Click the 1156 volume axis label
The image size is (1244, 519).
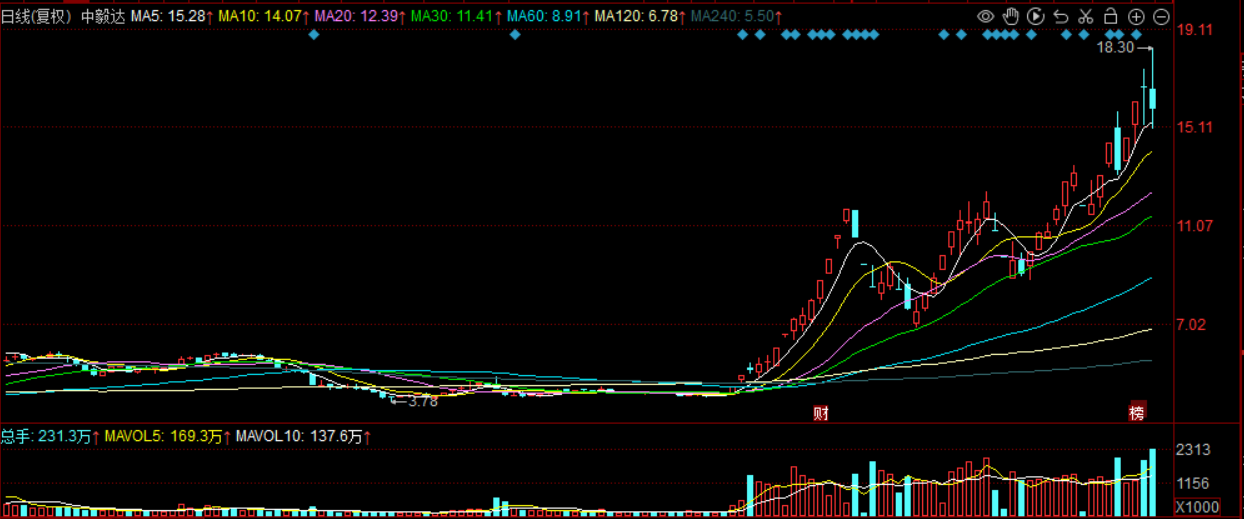(x=1194, y=483)
